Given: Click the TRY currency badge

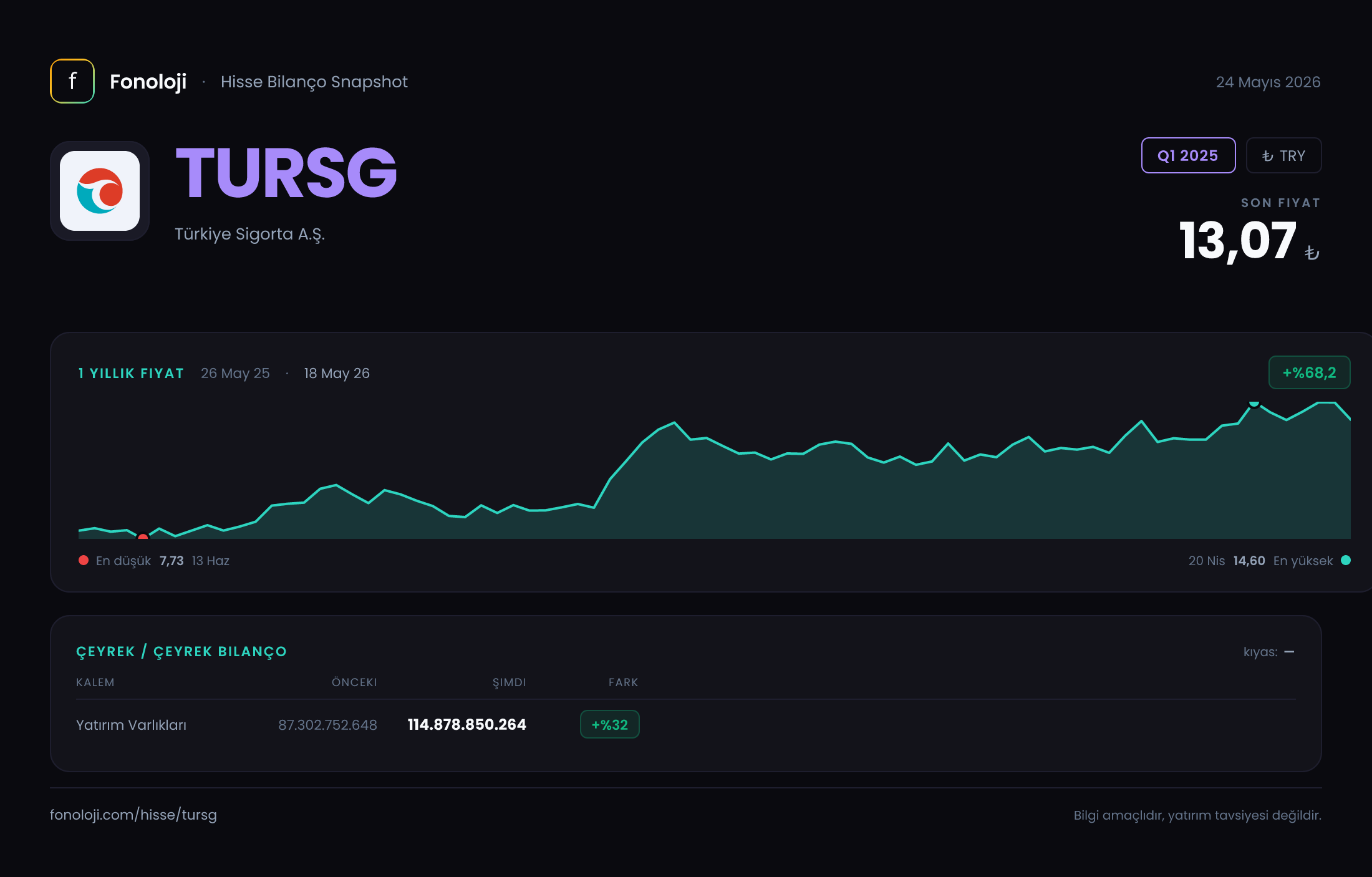Looking at the screenshot, I should point(1283,155).
